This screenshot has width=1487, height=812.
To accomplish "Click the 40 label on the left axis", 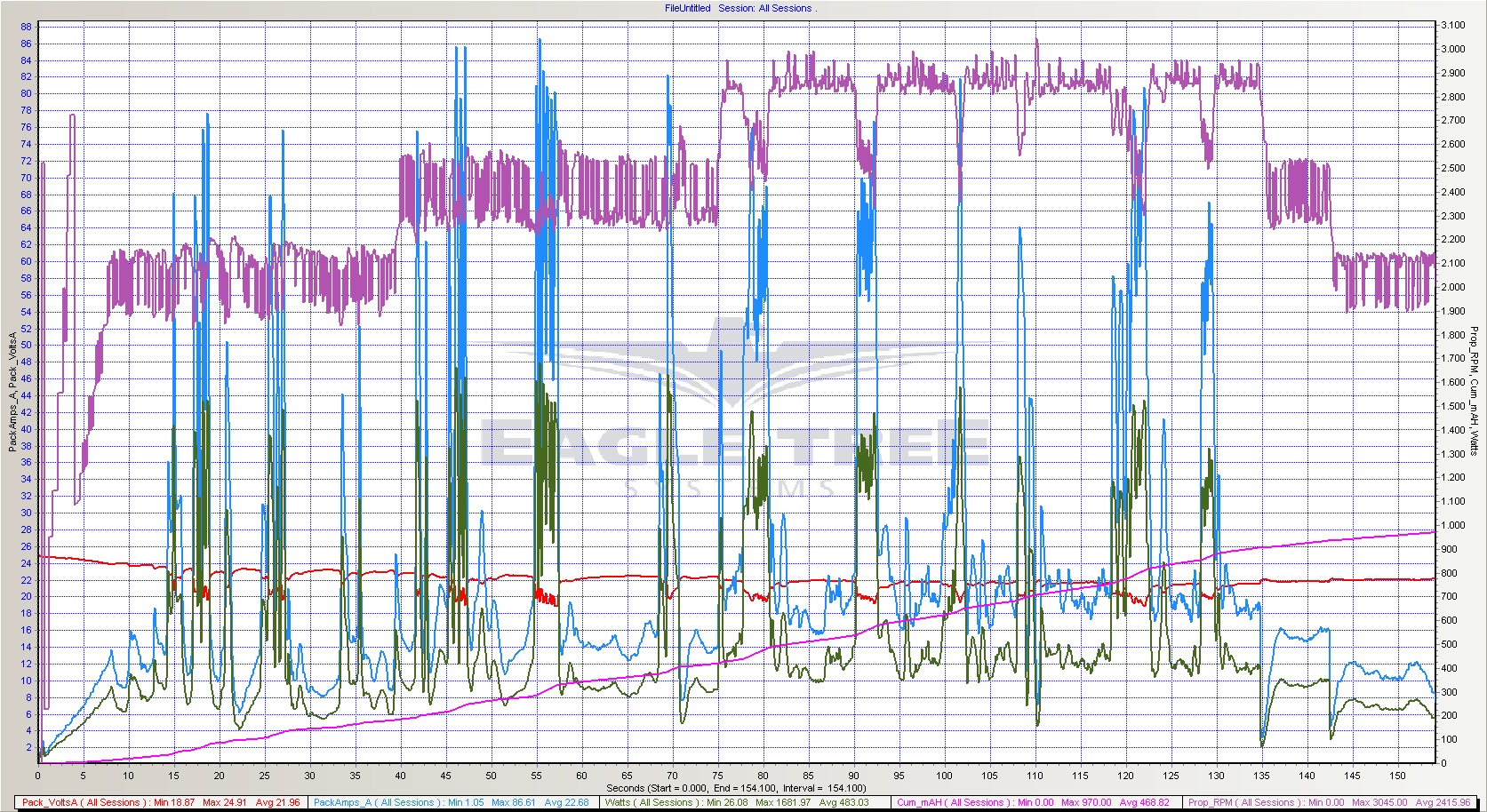I will [x=26, y=429].
